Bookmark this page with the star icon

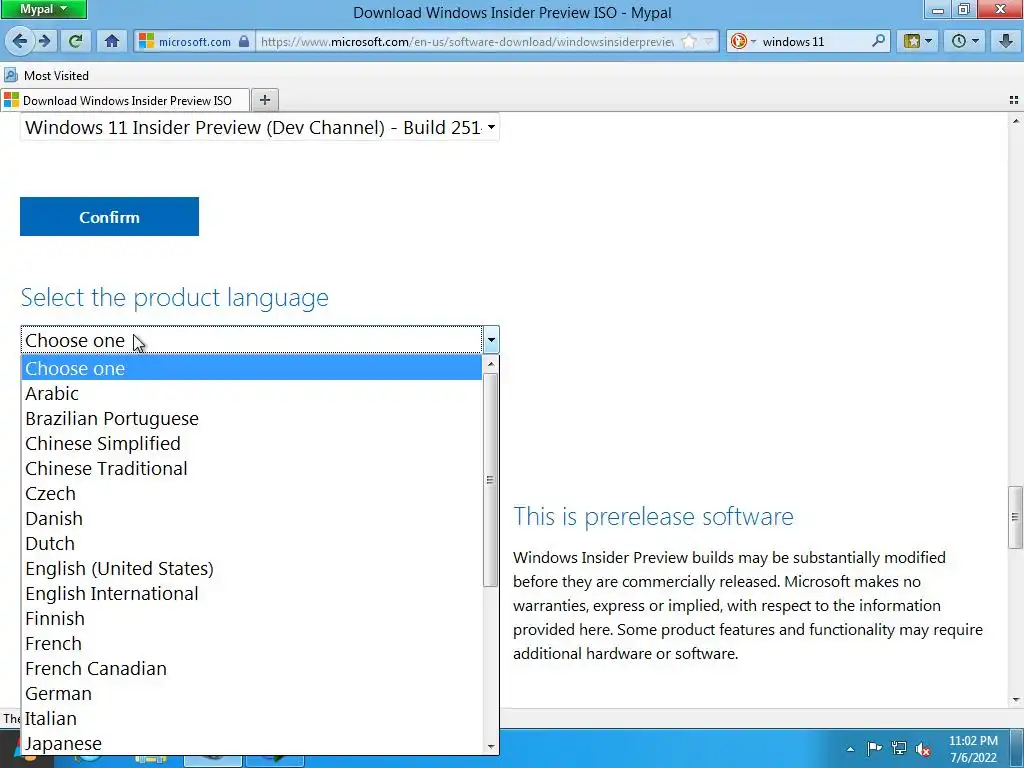[688, 41]
